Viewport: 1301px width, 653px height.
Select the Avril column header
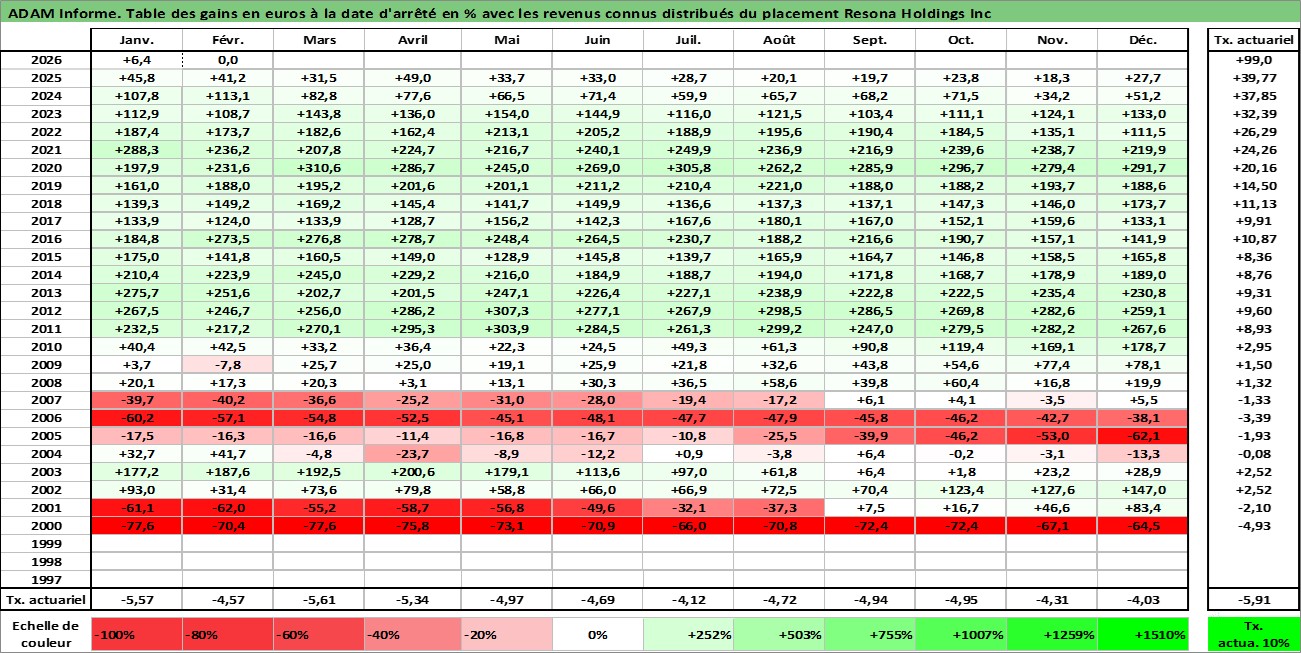tap(412, 40)
